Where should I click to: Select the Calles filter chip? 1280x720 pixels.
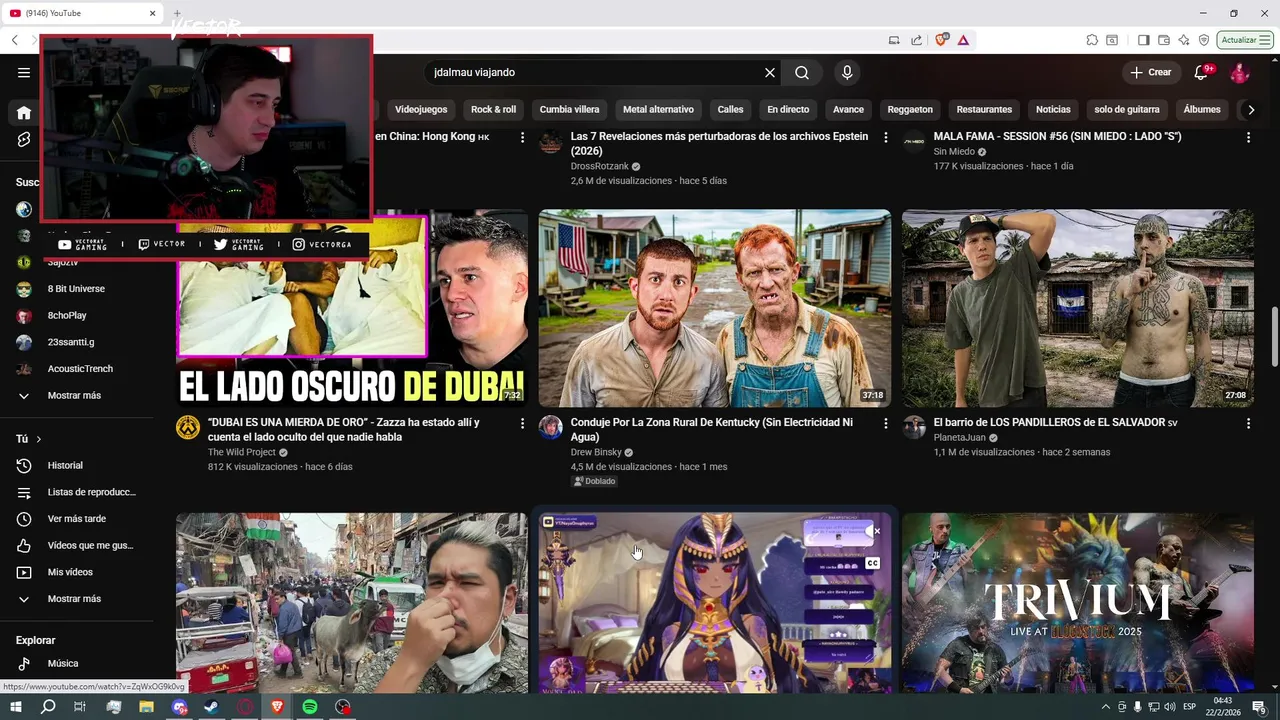pyautogui.click(x=730, y=109)
